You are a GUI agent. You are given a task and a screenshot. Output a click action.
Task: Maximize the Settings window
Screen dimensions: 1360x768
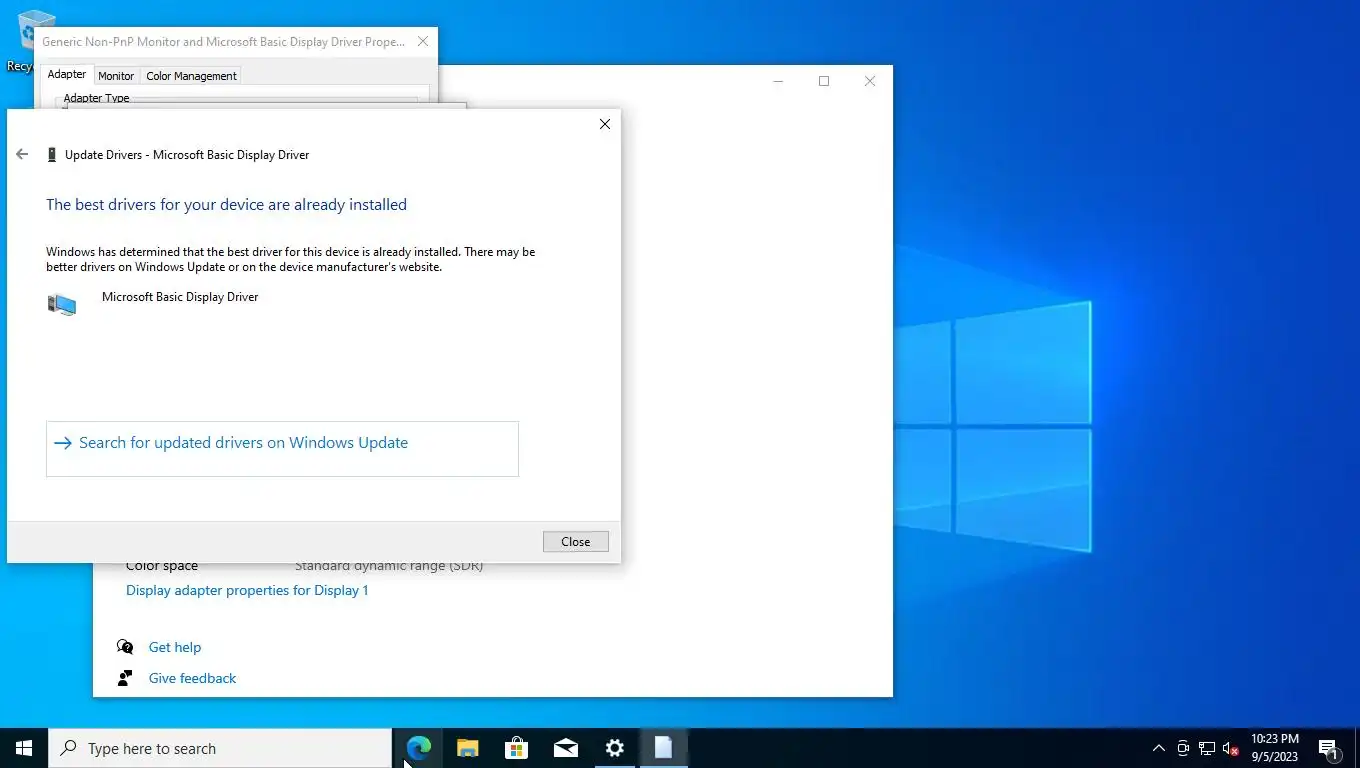[x=824, y=81]
